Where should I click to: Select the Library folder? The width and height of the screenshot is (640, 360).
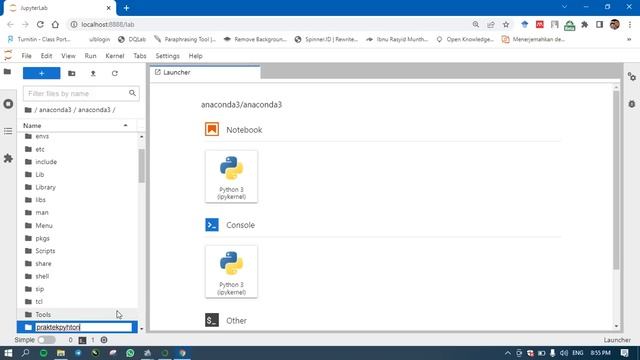[78, 187]
